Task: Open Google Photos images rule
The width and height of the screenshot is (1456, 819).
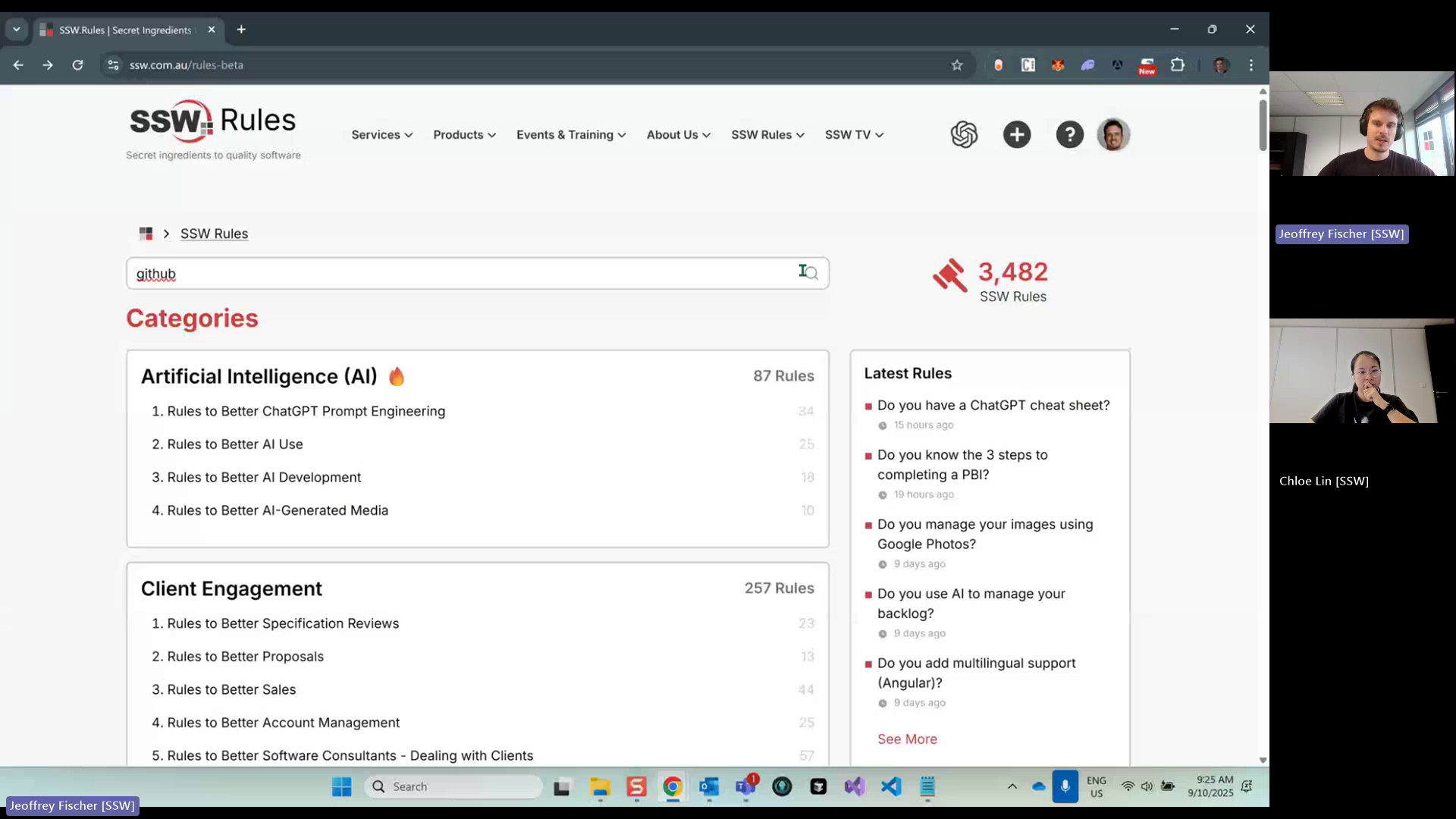Action: (985, 535)
